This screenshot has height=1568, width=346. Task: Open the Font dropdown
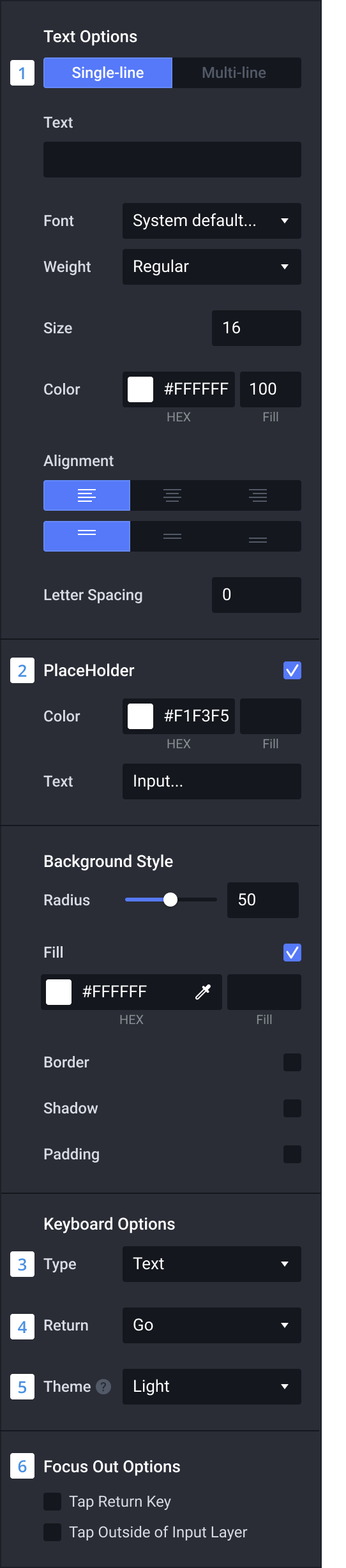212,221
